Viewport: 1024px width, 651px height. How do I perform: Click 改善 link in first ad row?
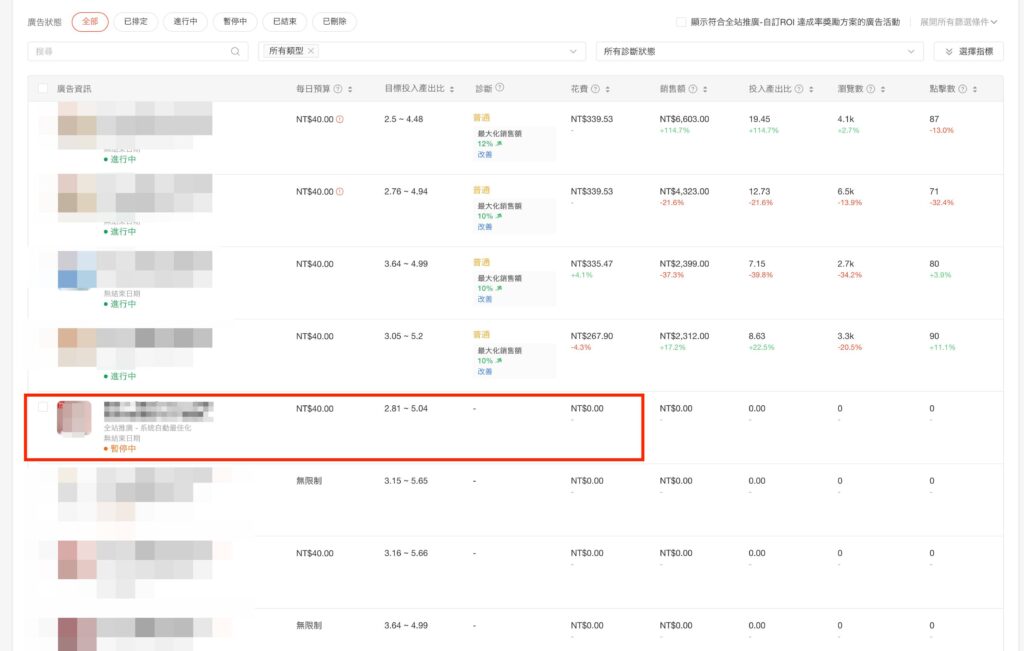(484, 154)
